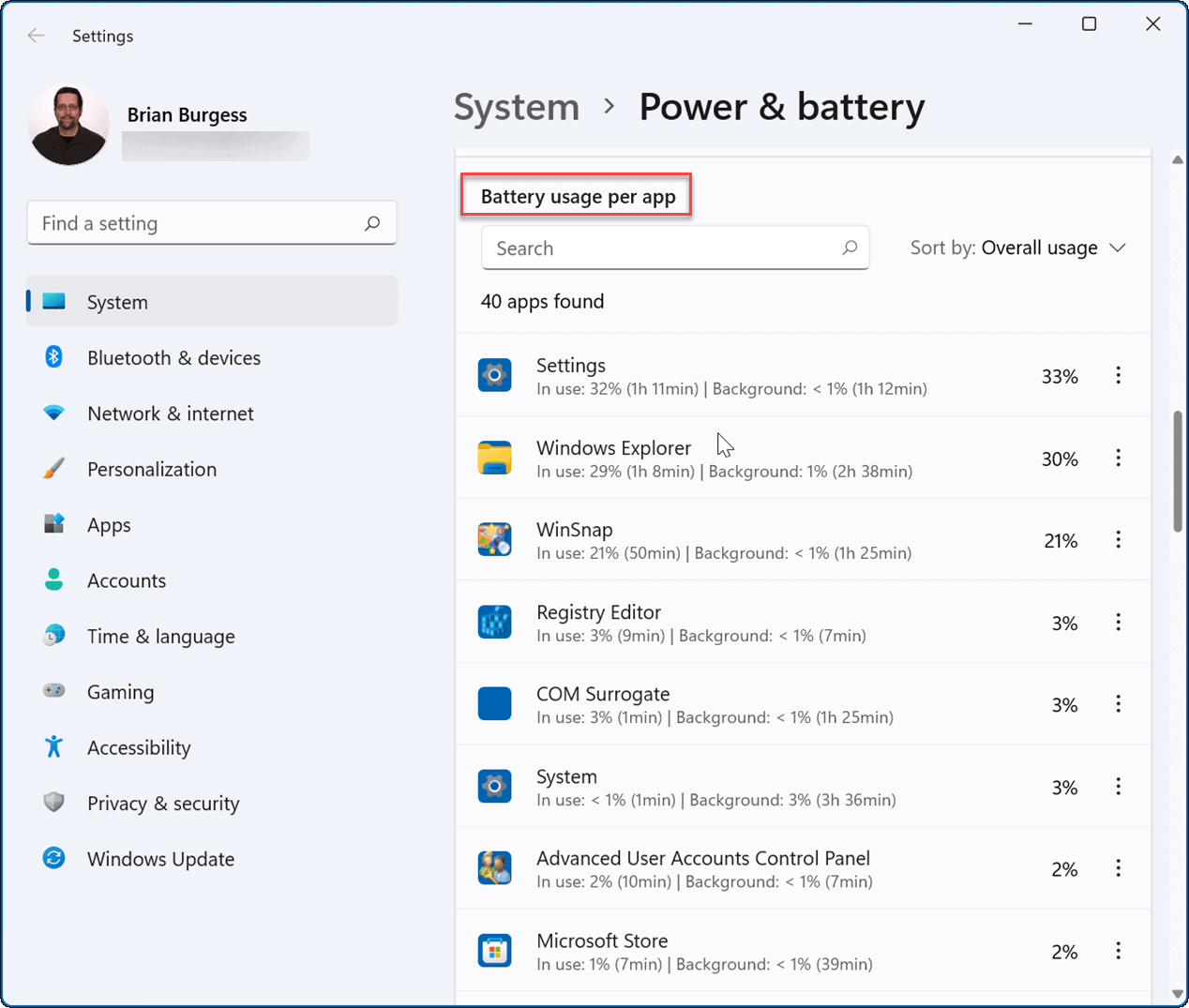Click the battery usage Search field
Image resolution: width=1189 pixels, height=1008 pixels.
pos(675,248)
